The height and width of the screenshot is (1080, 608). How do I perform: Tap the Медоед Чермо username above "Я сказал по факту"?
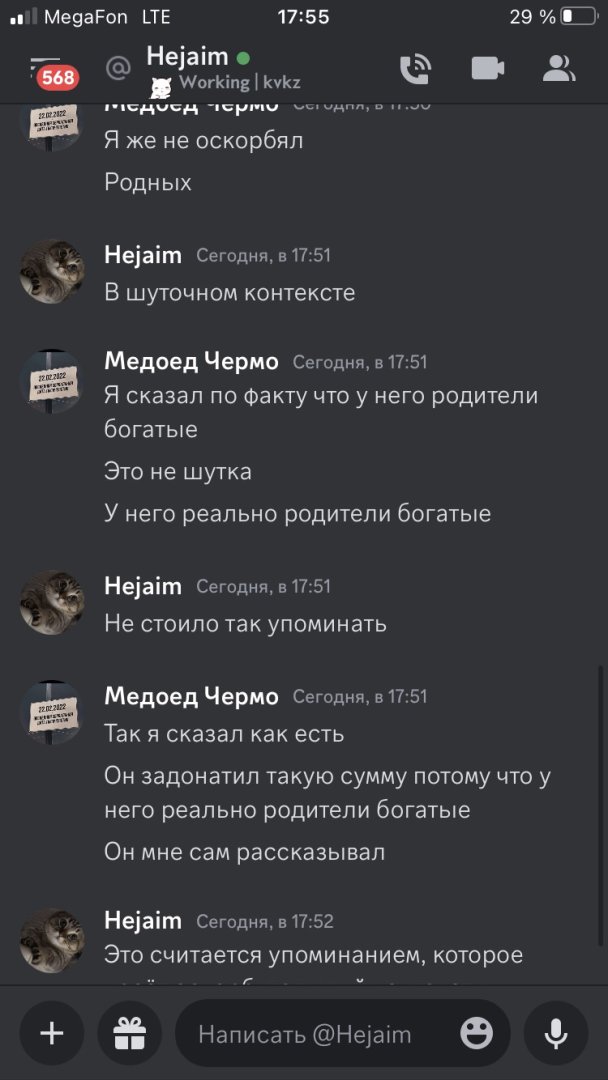(x=191, y=361)
